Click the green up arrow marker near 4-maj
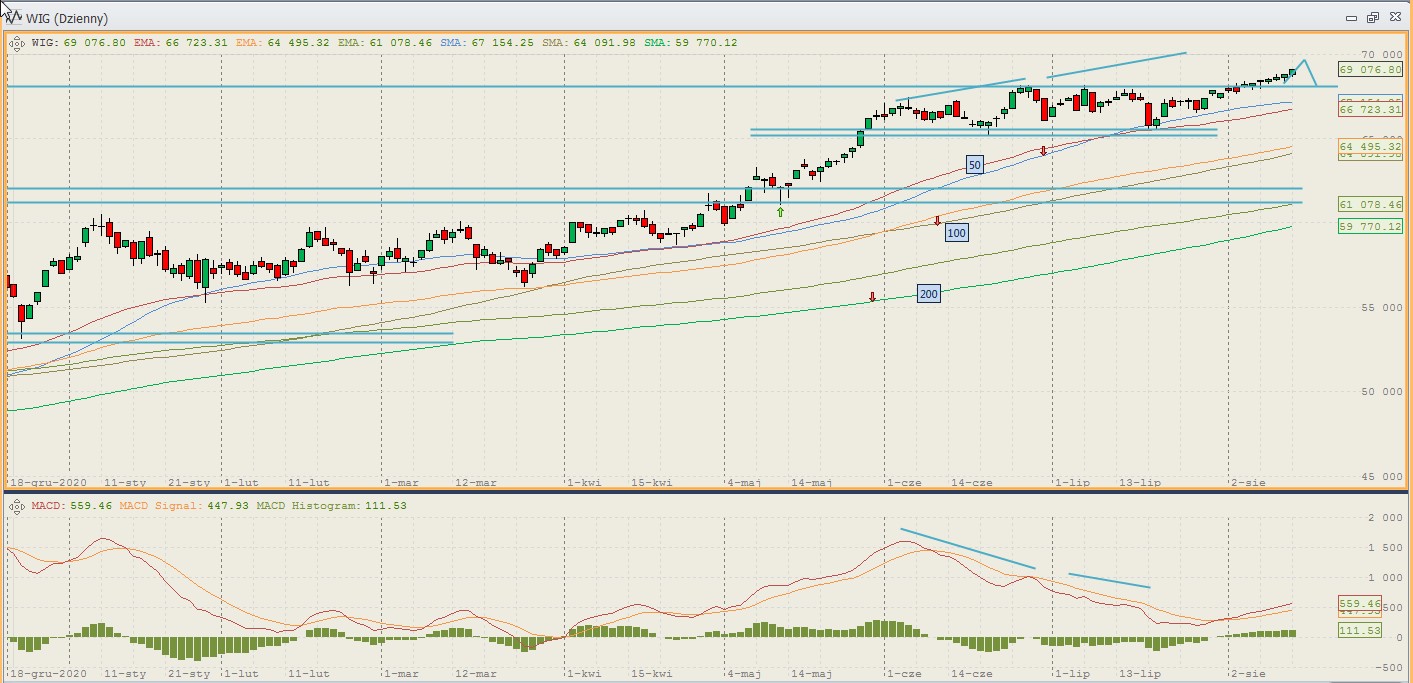 [x=780, y=212]
